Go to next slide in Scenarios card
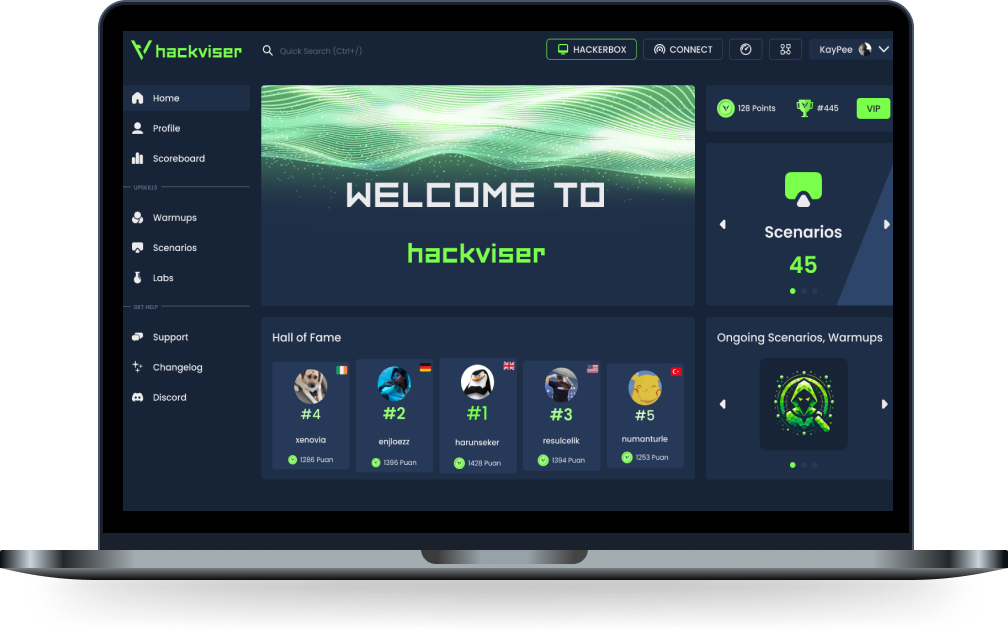Screen dimensions: 1008x635 coord(886,224)
